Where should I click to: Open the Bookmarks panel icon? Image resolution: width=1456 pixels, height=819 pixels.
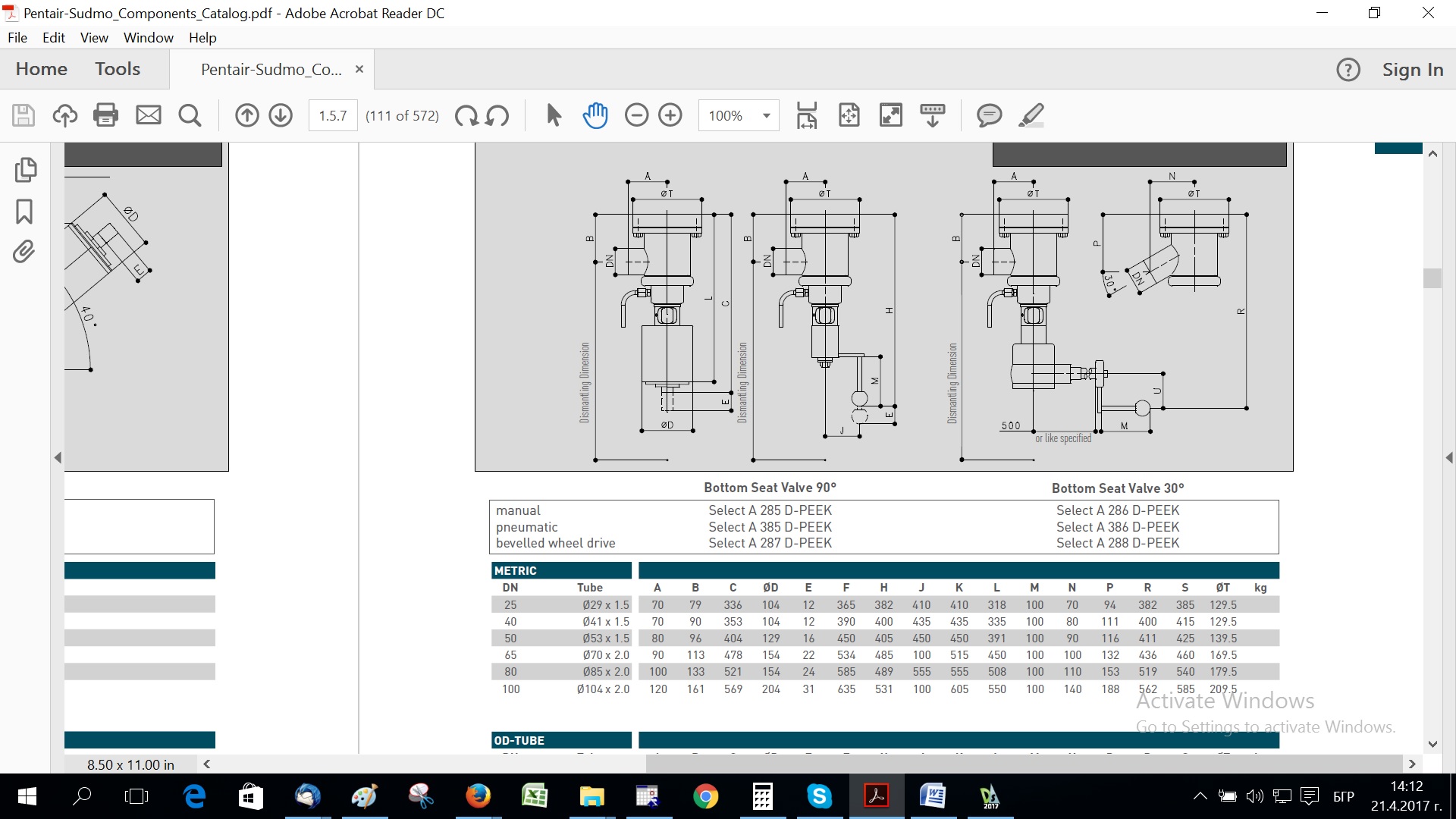coord(24,212)
